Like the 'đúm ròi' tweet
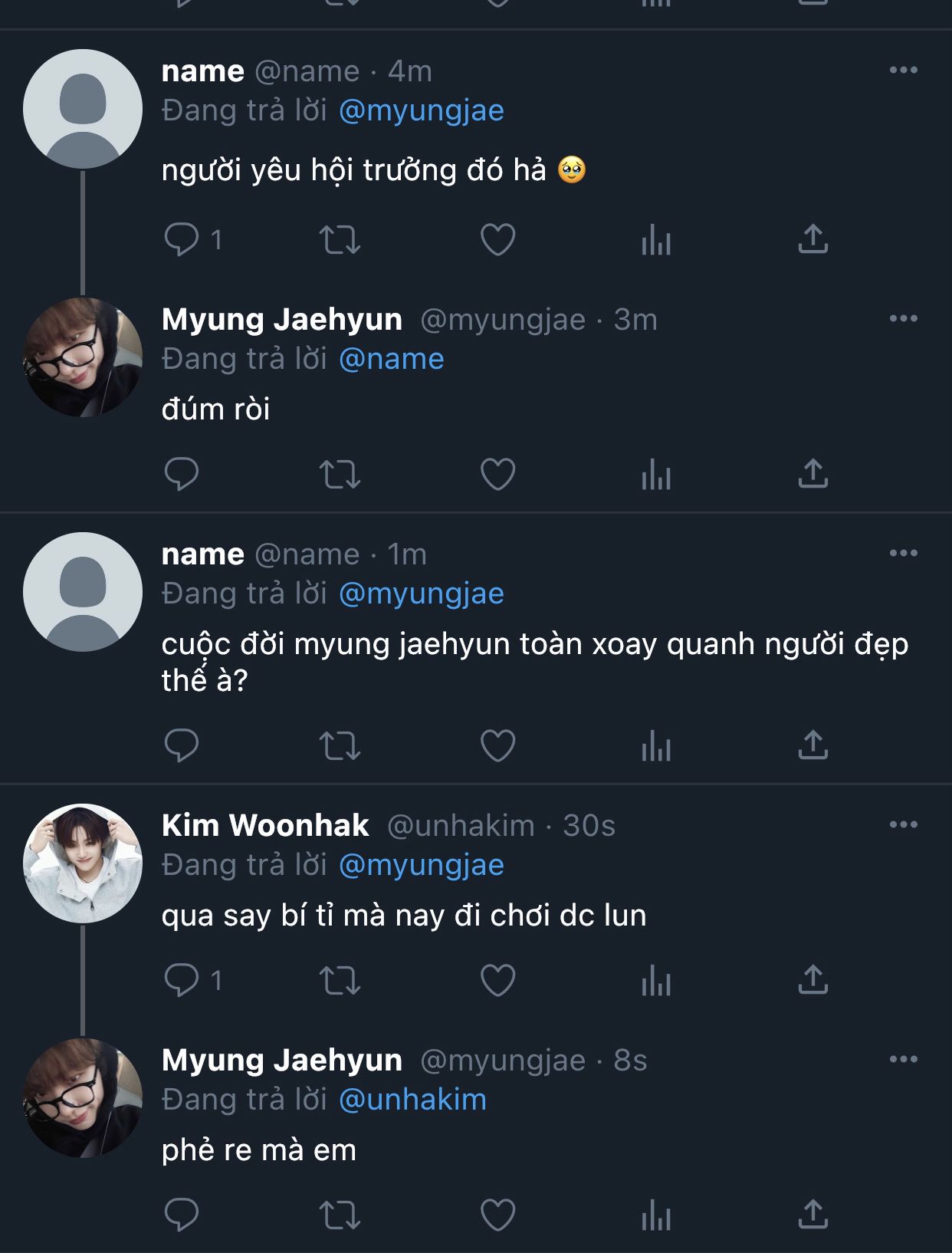952x1253 pixels. (497, 474)
